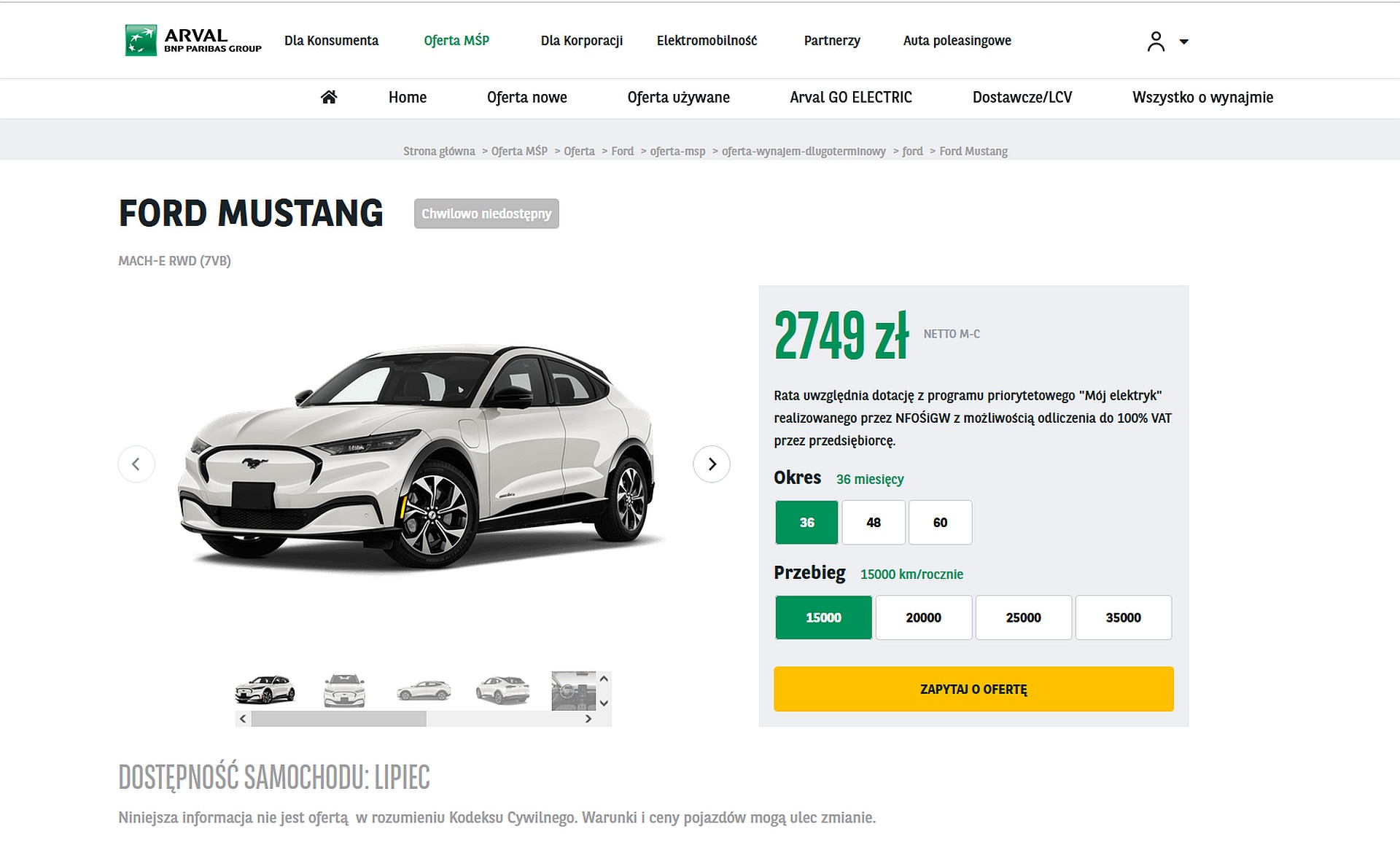
Task: Click the thumbnail strip down chevron
Action: [x=604, y=703]
